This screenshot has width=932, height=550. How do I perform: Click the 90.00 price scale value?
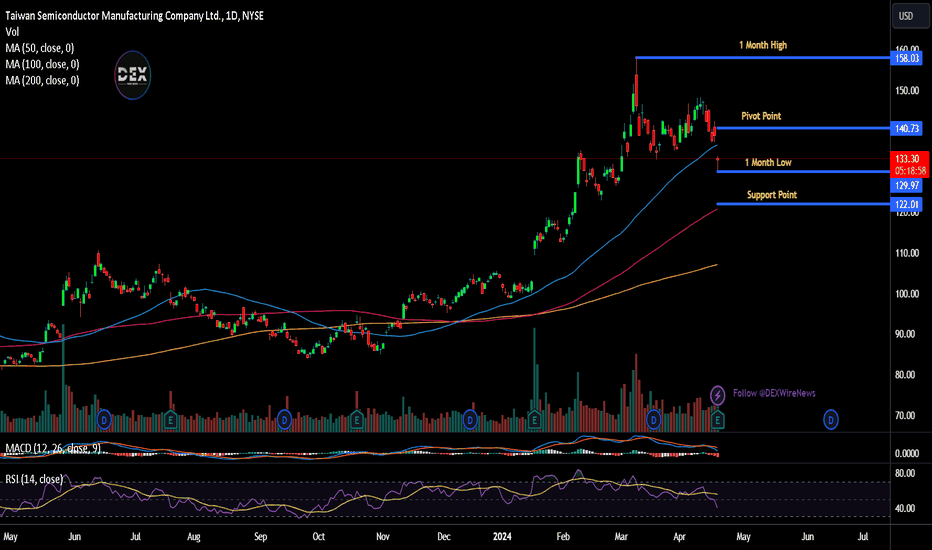(907, 334)
